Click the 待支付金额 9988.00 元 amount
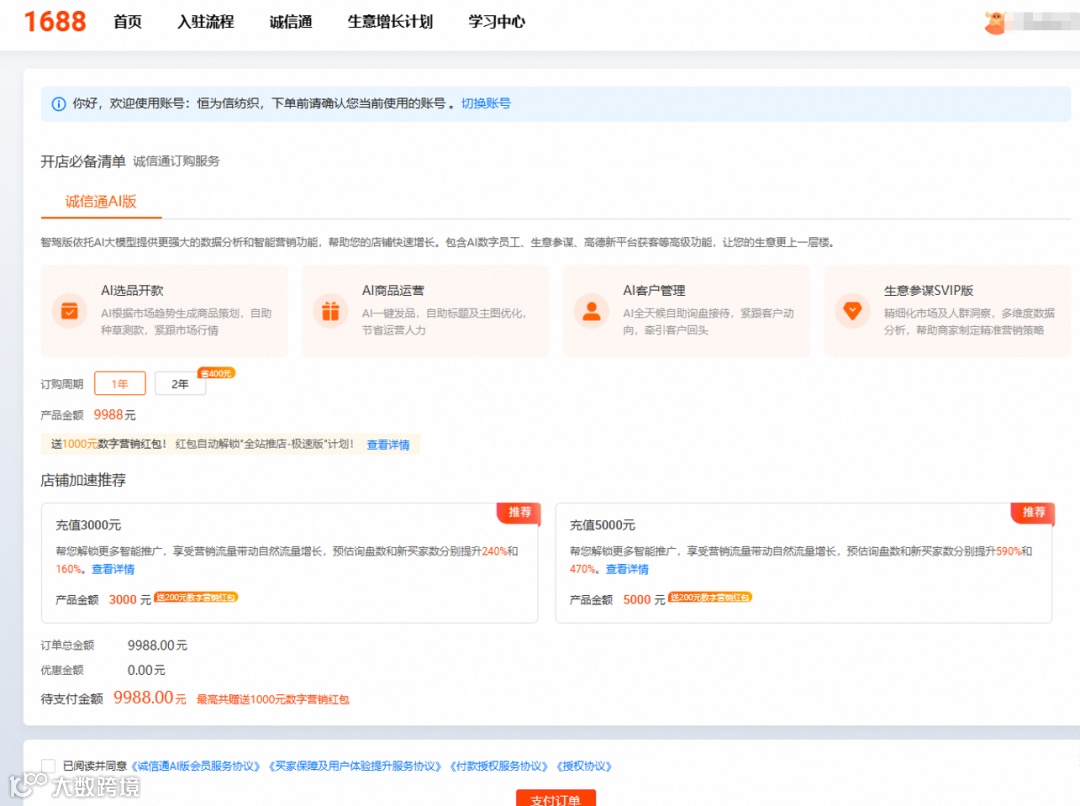 click(x=149, y=698)
